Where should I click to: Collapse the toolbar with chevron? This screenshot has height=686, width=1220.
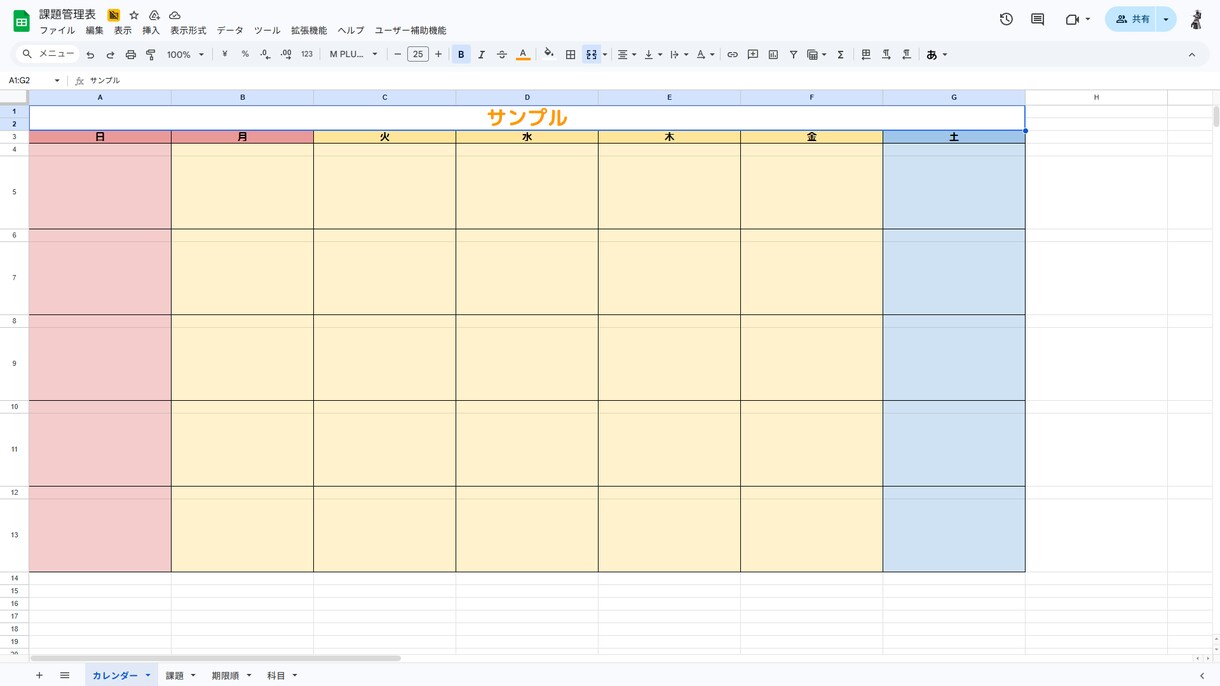point(1192,55)
